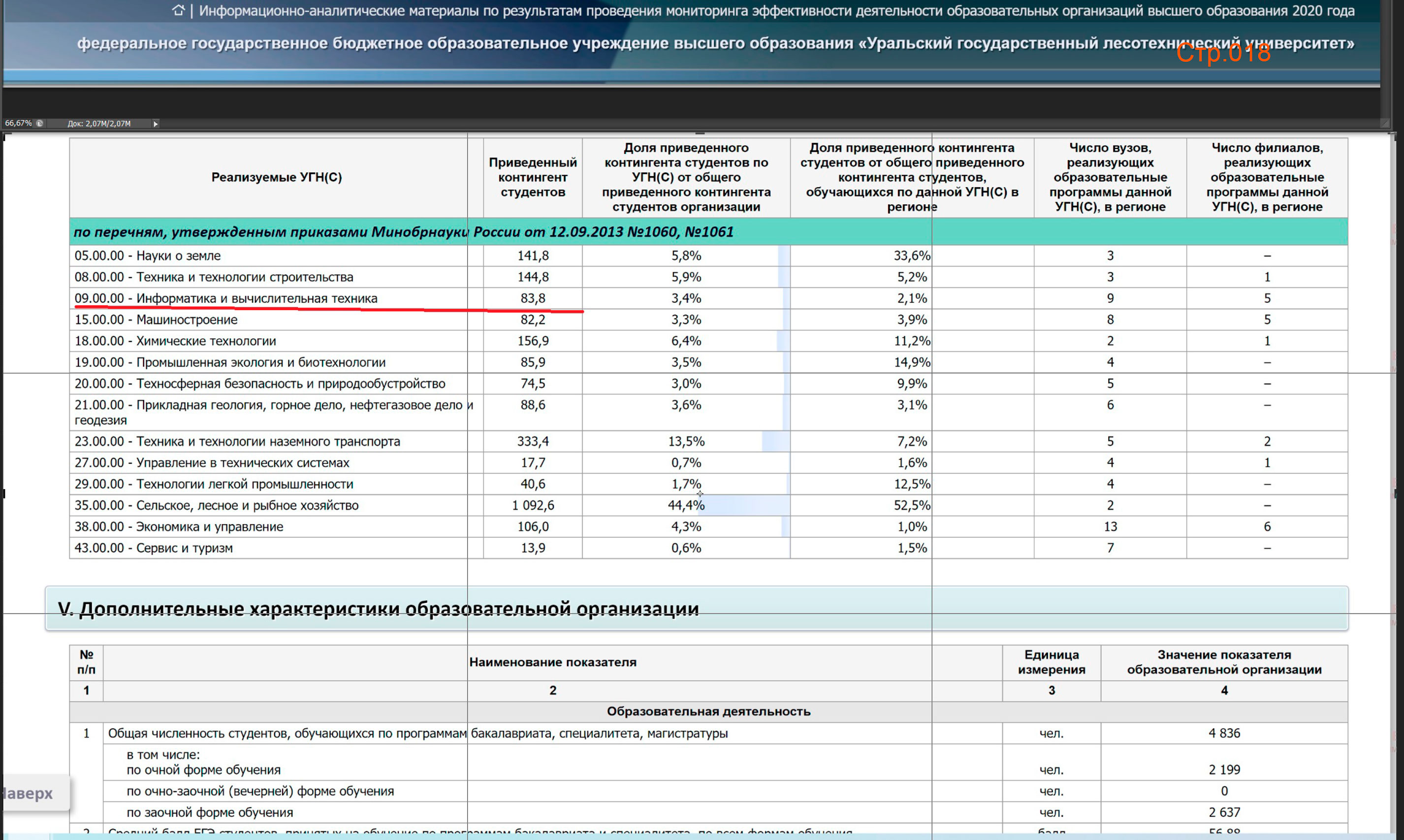The height and width of the screenshot is (840, 1404).
Task: Select the 4 836 total students value
Action: 1224,734
